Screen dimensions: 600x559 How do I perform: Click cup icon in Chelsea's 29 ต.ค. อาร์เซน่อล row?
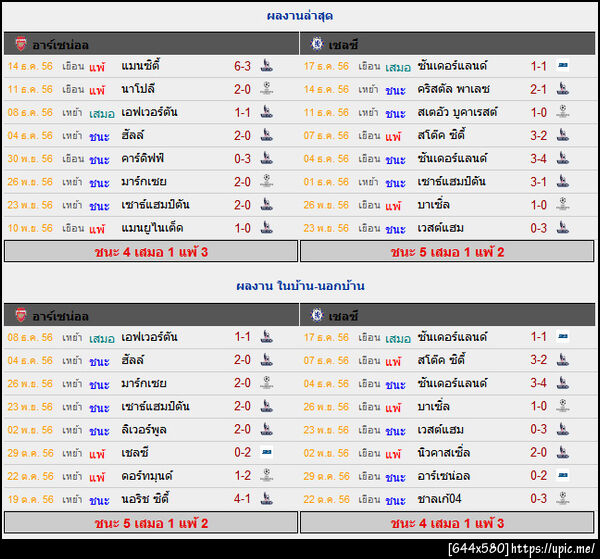click(562, 475)
